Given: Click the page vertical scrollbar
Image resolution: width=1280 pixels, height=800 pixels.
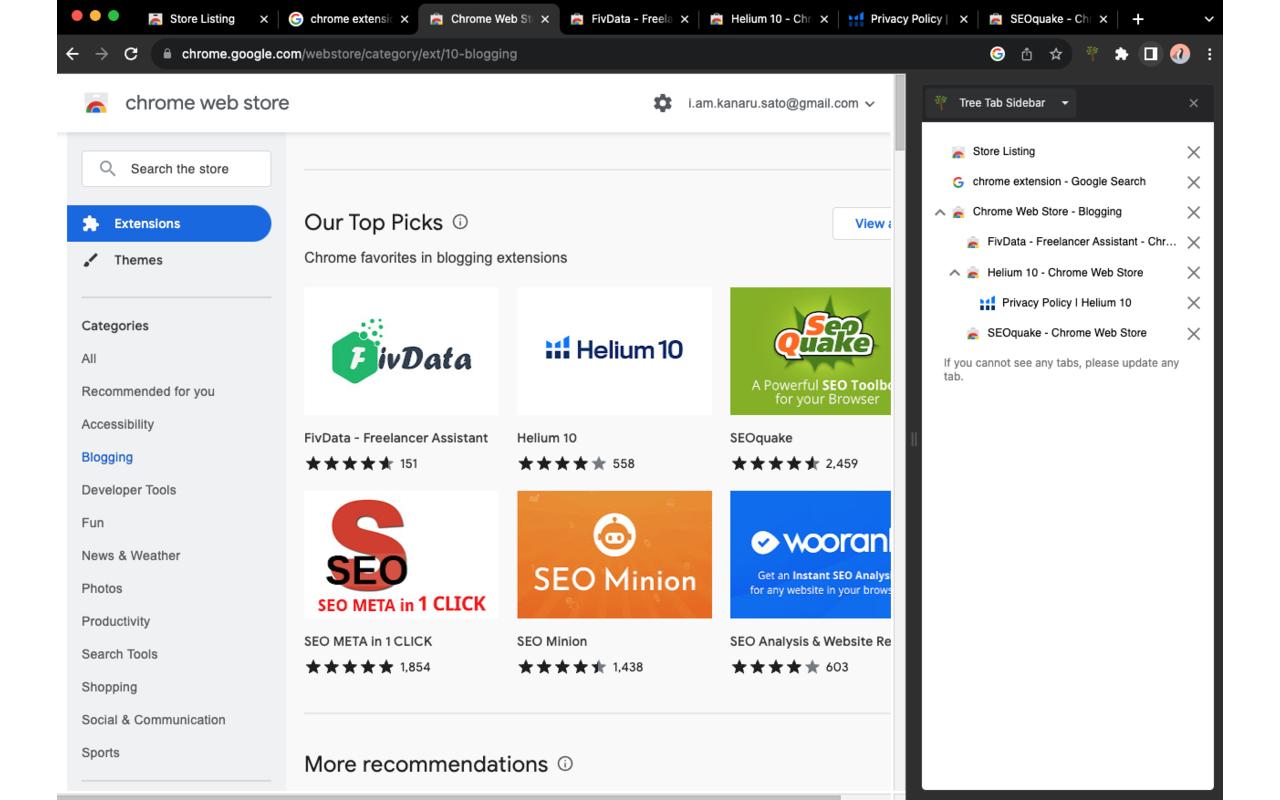Looking at the screenshot, I should [x=899, y=113].
